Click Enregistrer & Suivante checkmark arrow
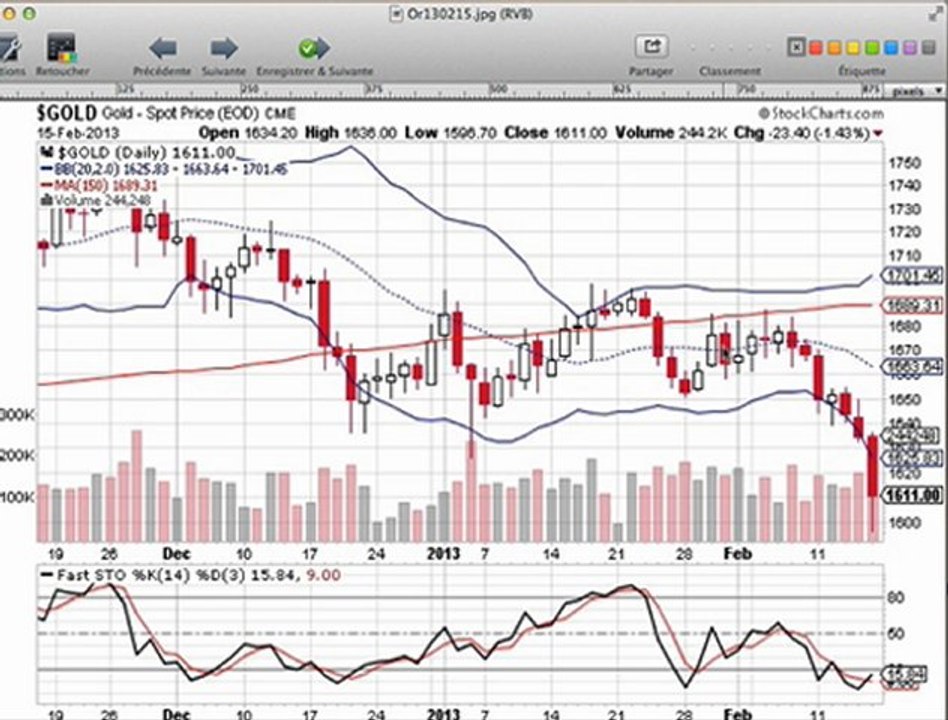This screenshot has height=720, width=948. [x=314, y=48]
